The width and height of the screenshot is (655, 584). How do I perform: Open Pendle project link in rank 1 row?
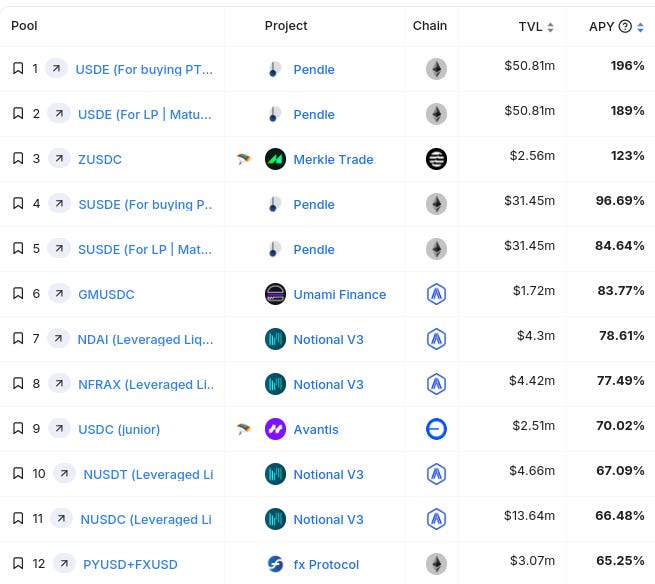(x=314, y=69)
